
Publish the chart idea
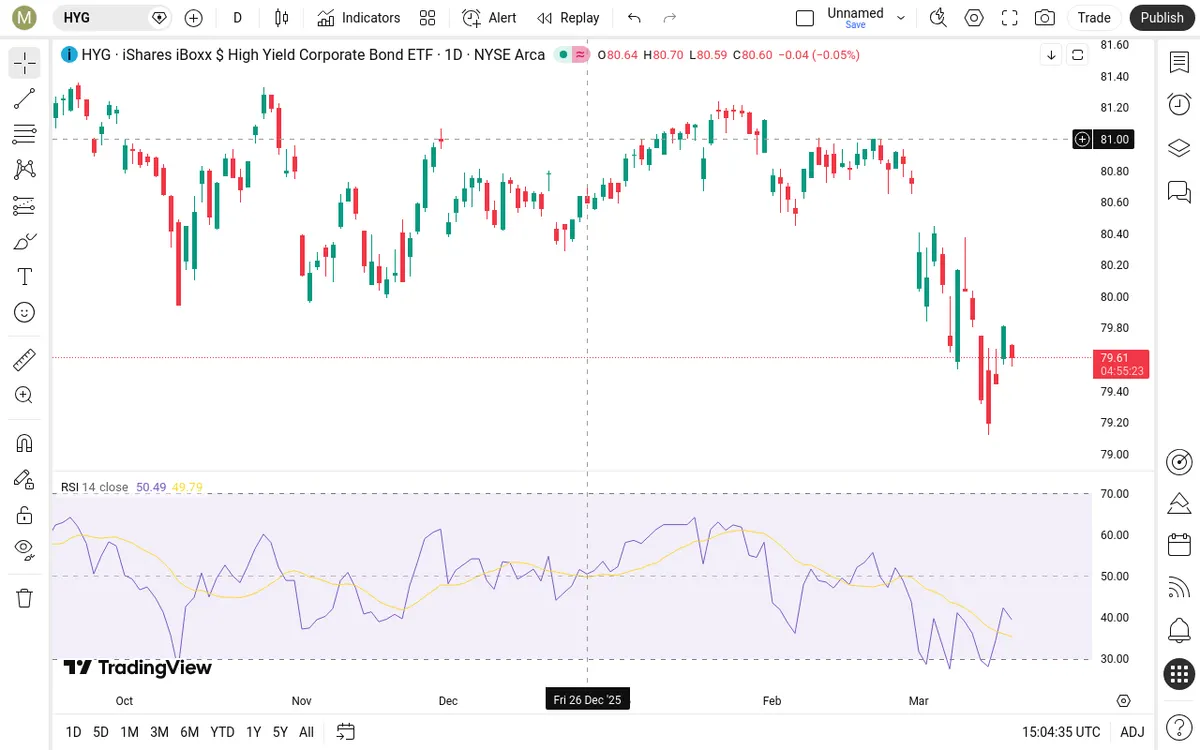pyautogui.click(x=1162, y=18)
